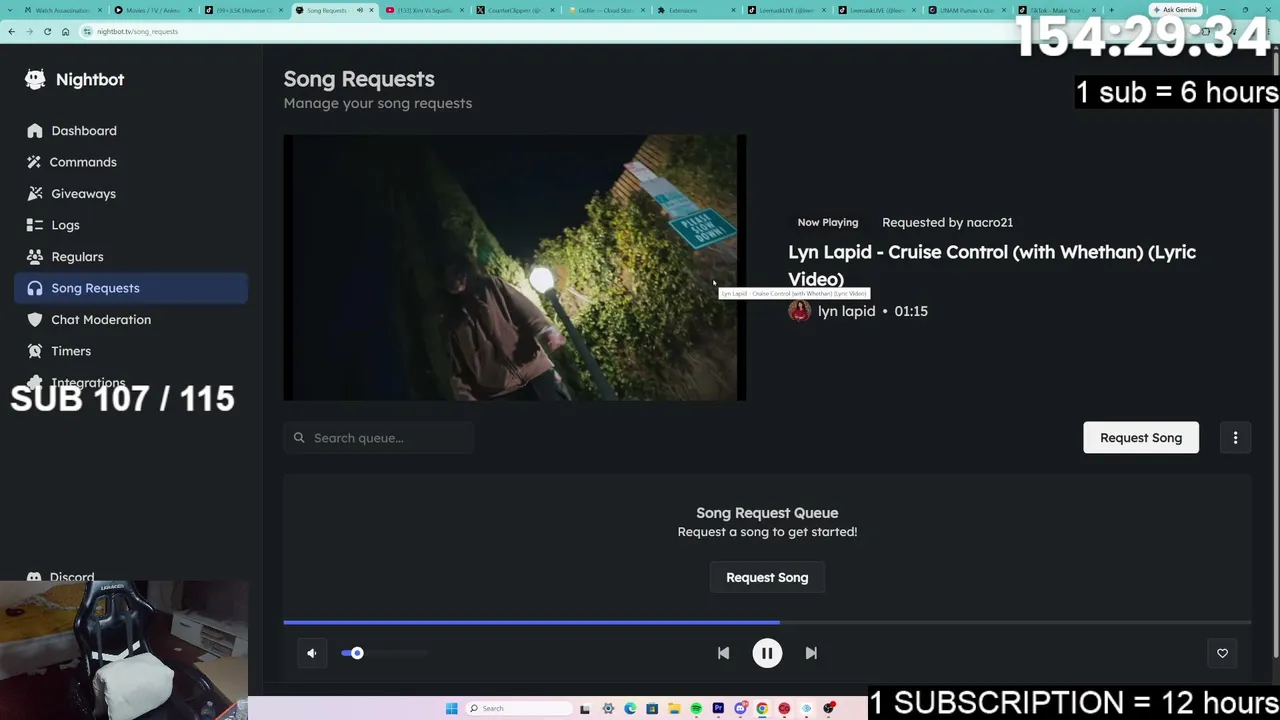
Task: Open Discord from the taskbar
Action: [740, 709]
